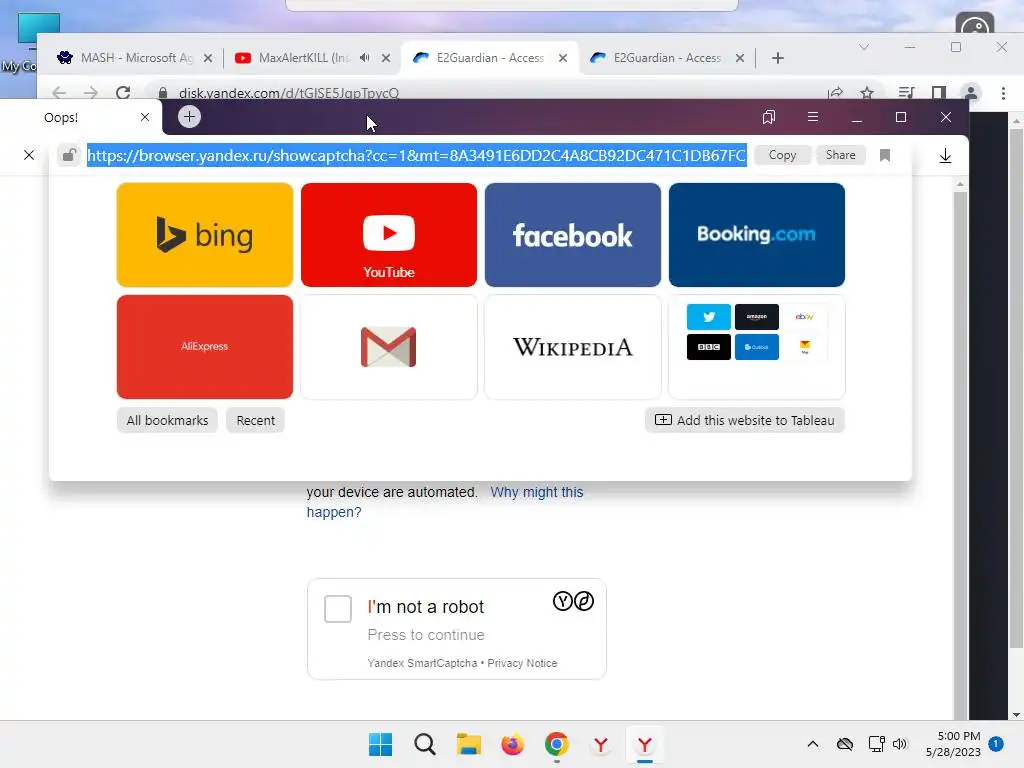The height and width of the screenshot is (768, 1024).
Task: Close MASH Chrome tab
Action: pos(208,58)
